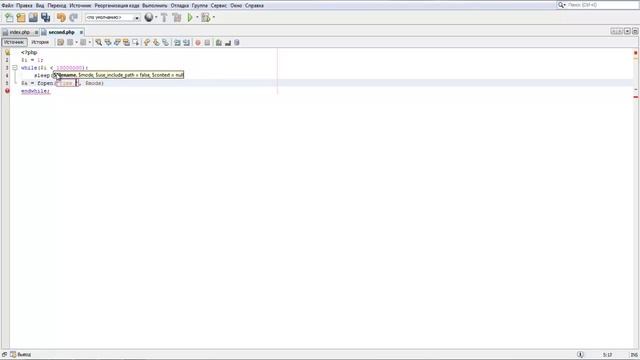Screen dimensions: 640x360
Task: Click the Build Project hammer icon
Action: pos(164,18)
